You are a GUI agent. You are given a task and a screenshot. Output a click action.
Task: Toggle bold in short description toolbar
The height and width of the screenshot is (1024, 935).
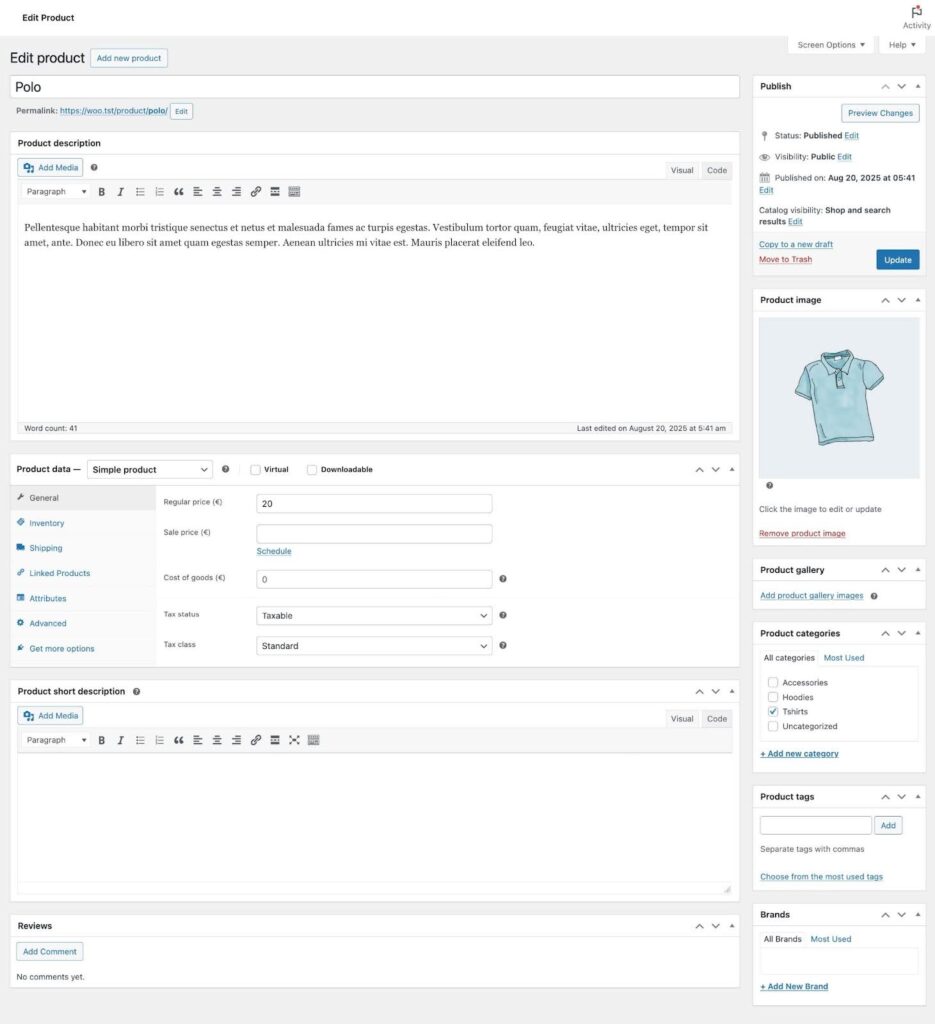(x=101, y=740)
